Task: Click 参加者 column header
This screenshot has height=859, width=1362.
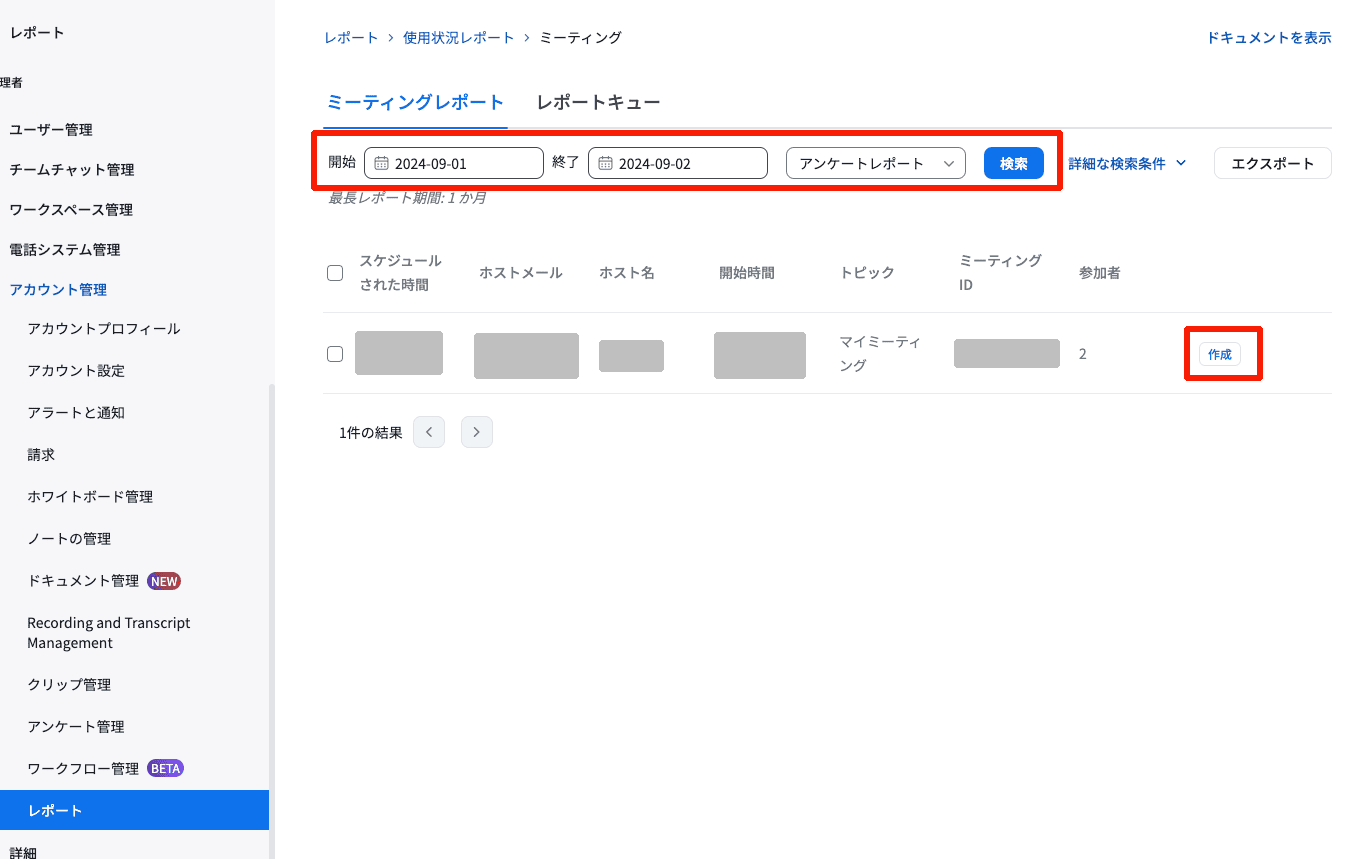Action: click(x=1100, y=272)
